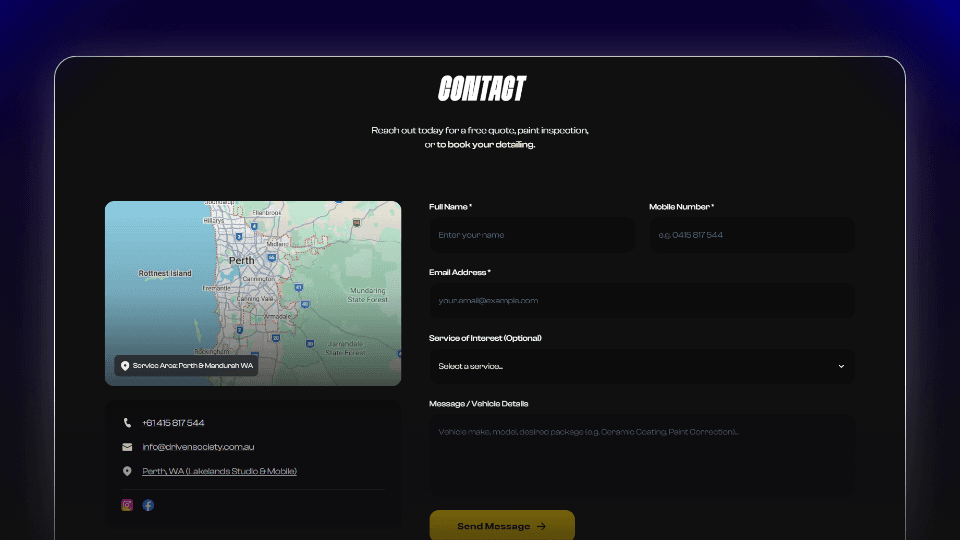Click the Send Message button

pyautogui.click(x=502, y=525)
